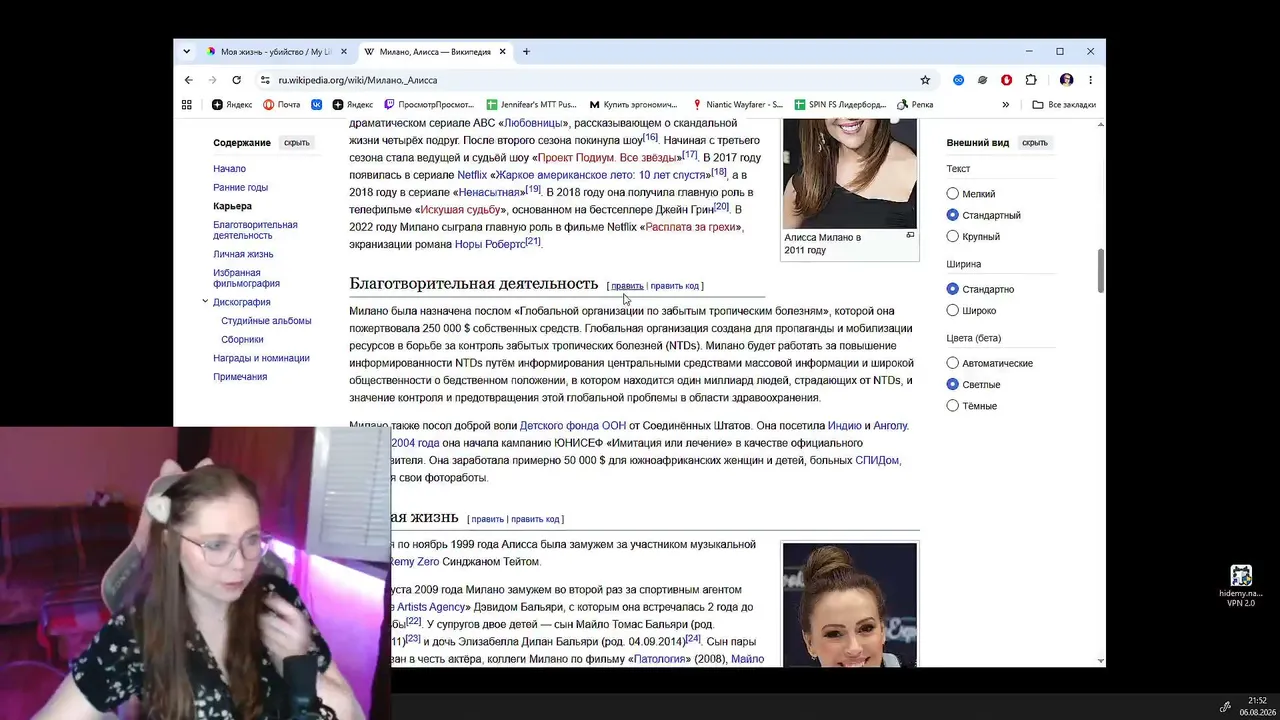1280x720 pixels.
Task: Open the Купить эргономич... bookmark
Action: 634,104
